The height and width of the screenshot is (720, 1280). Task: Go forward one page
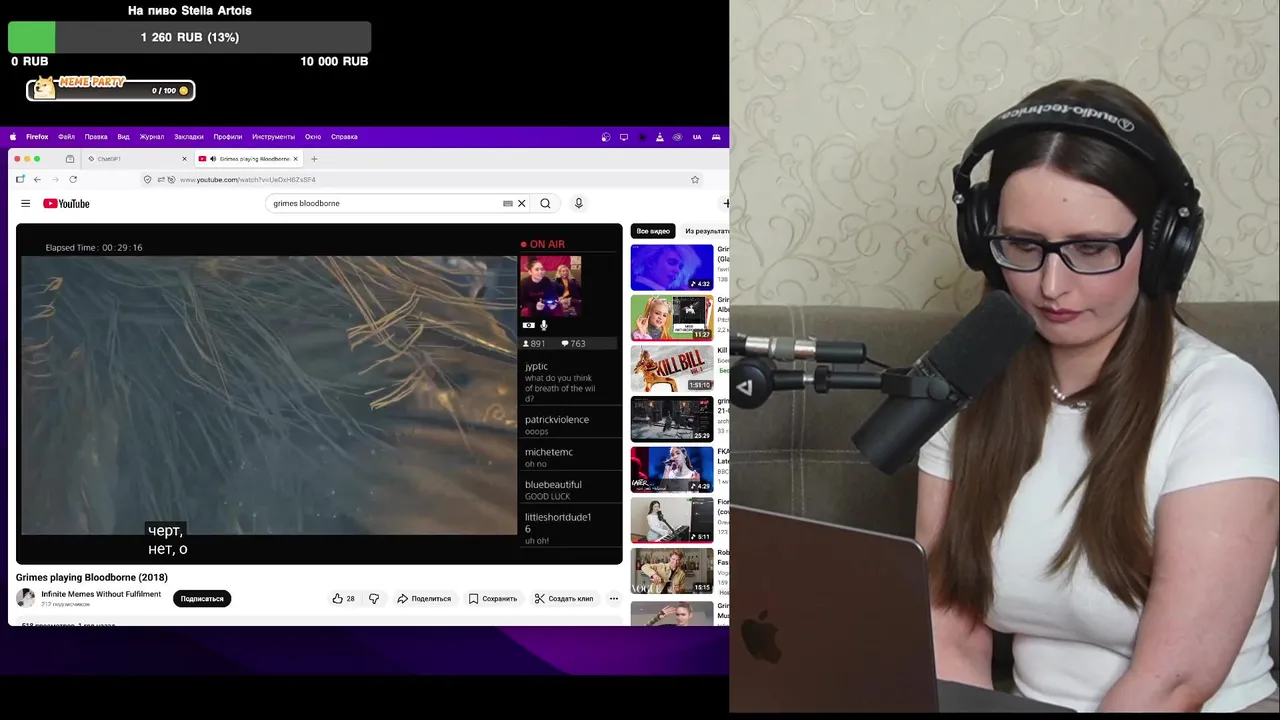55,179
